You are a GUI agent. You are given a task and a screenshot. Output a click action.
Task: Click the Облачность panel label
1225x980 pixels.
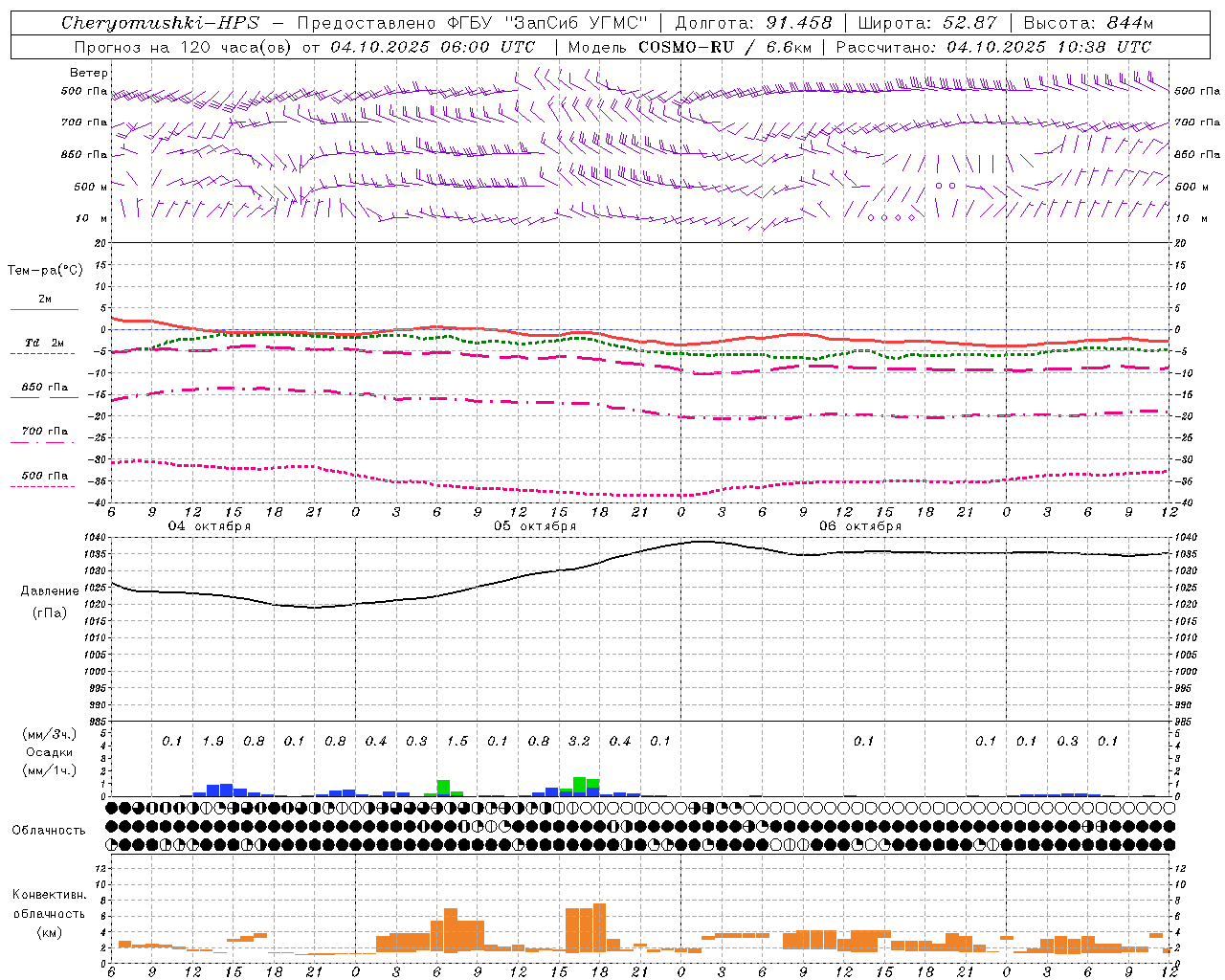pyautogui.click(x=49, y=830)
